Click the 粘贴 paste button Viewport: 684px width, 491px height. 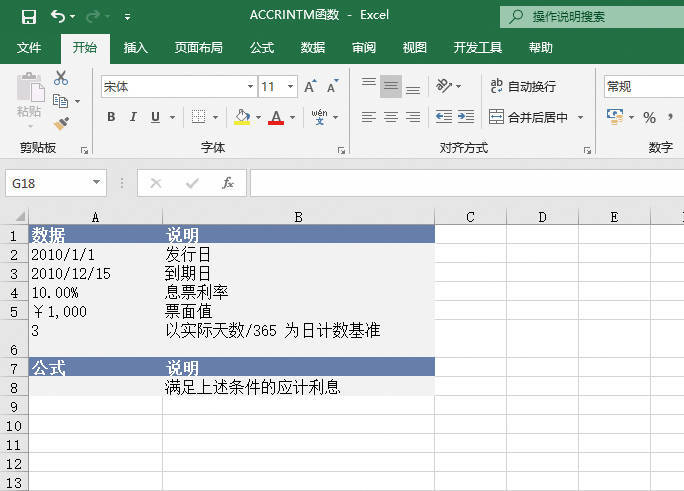[29, 98]
